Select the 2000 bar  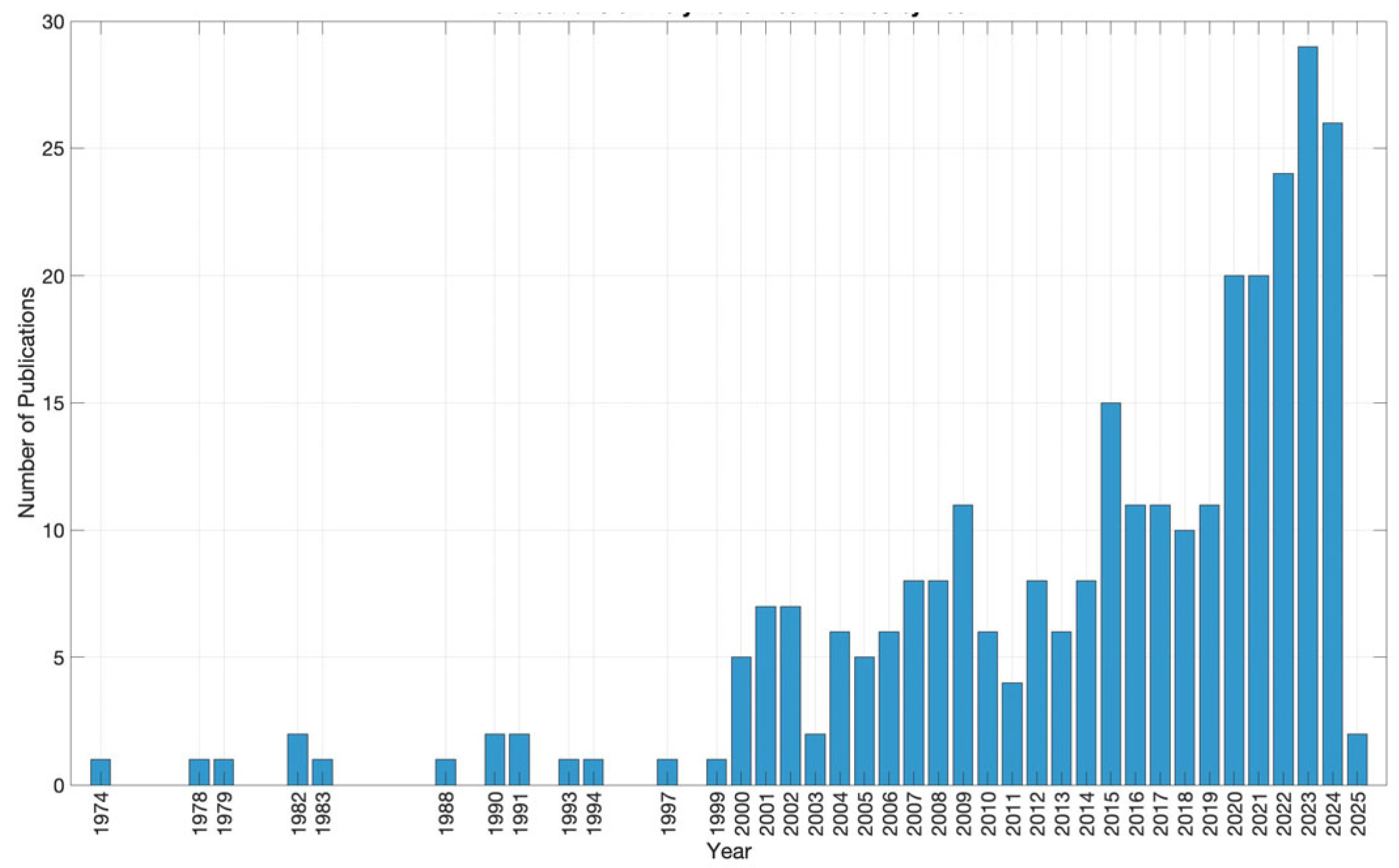(741, 721)
